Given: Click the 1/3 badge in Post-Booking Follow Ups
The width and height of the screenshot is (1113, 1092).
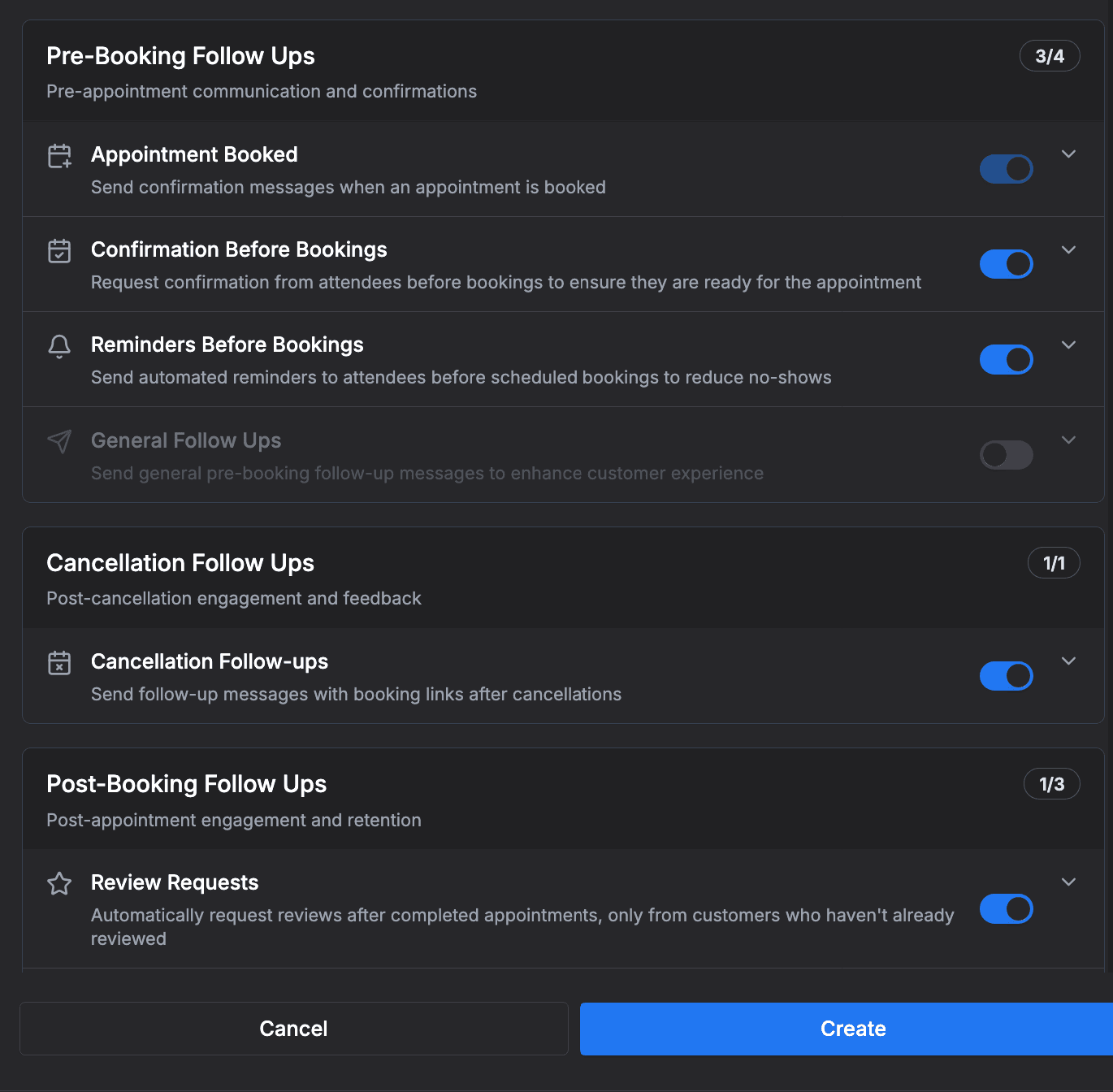Looking at the screenshot, I should 1052,783.
